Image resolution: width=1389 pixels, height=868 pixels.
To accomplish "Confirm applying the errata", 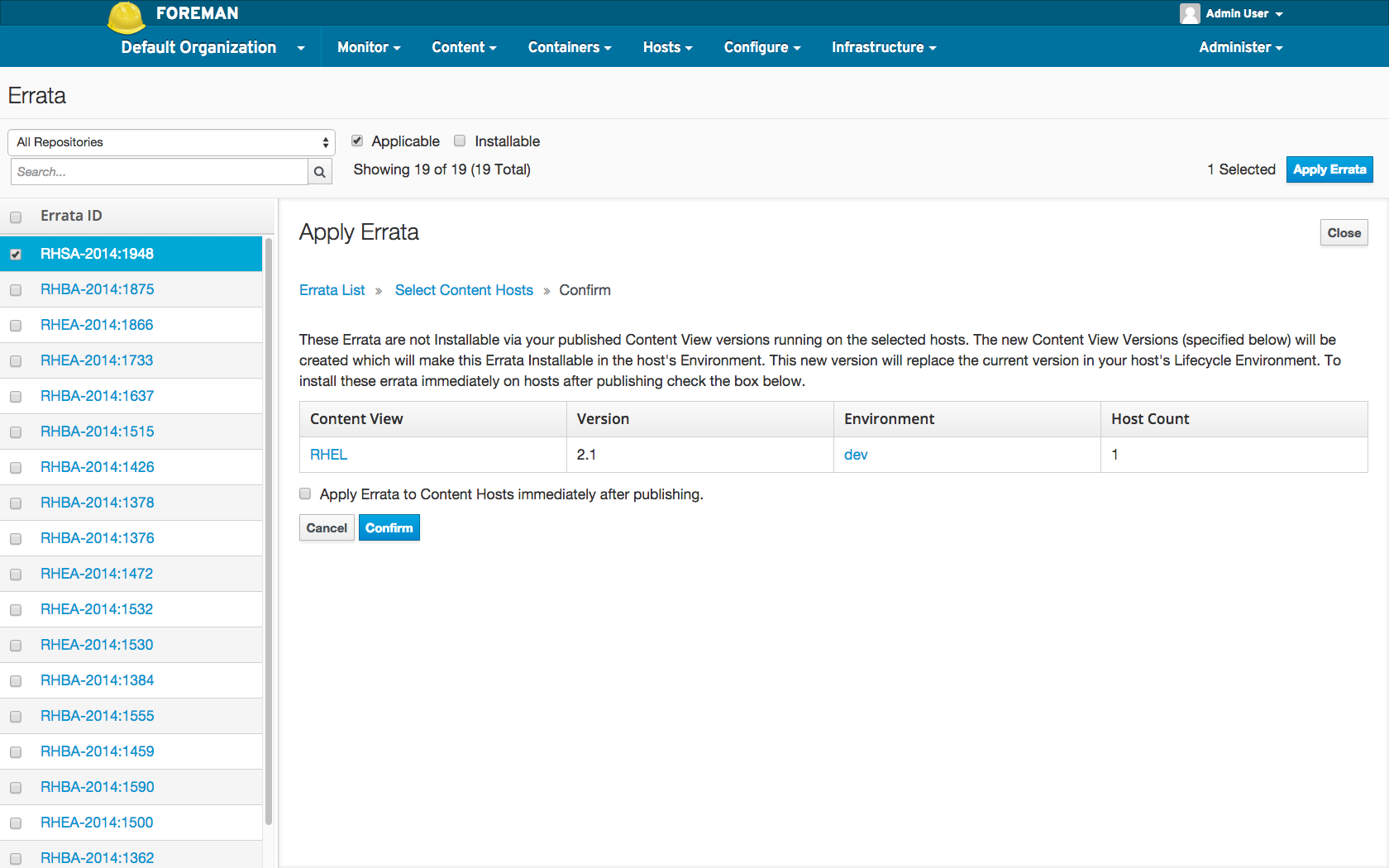I will point(389,527).
